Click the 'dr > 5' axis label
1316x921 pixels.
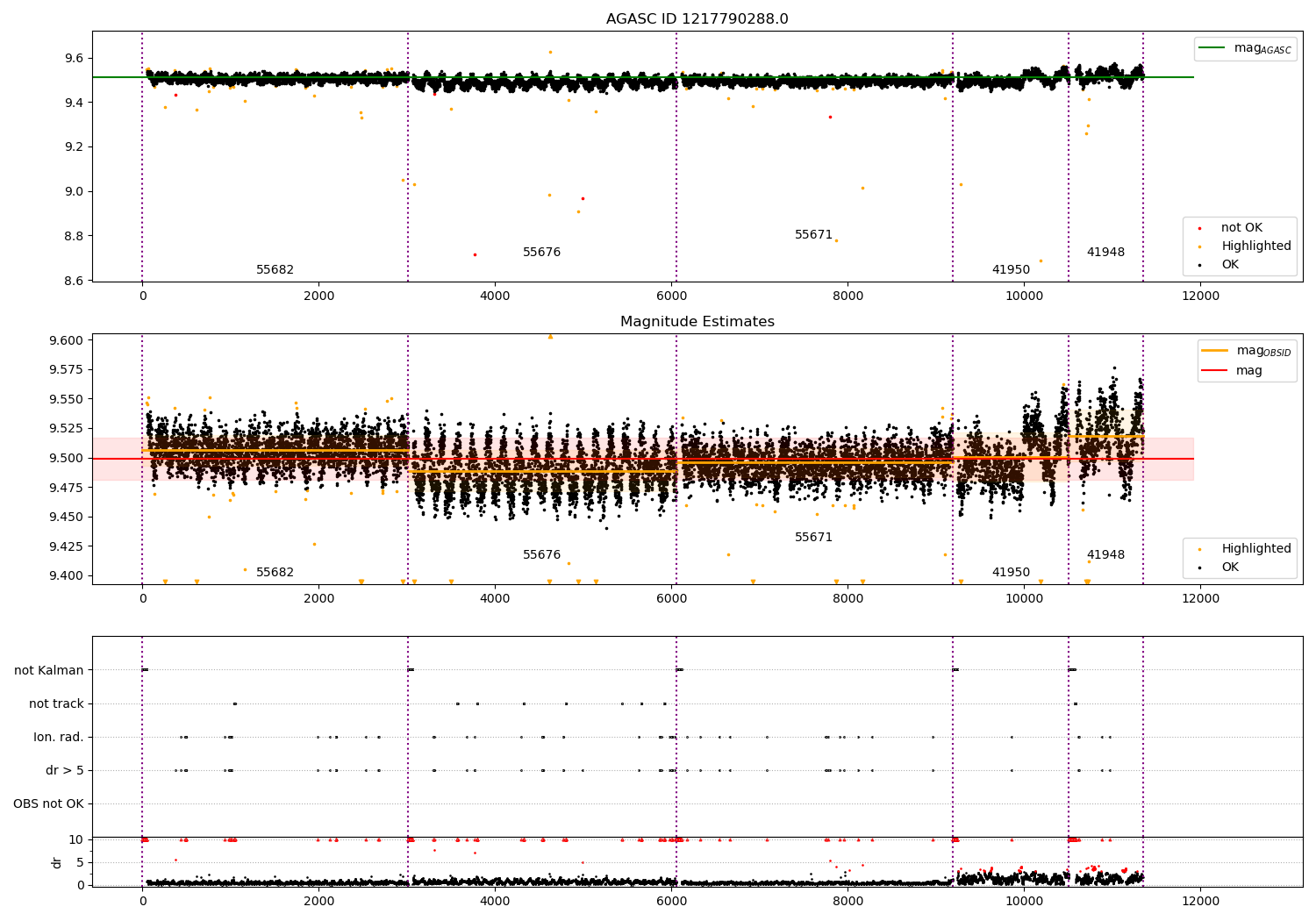65,771
